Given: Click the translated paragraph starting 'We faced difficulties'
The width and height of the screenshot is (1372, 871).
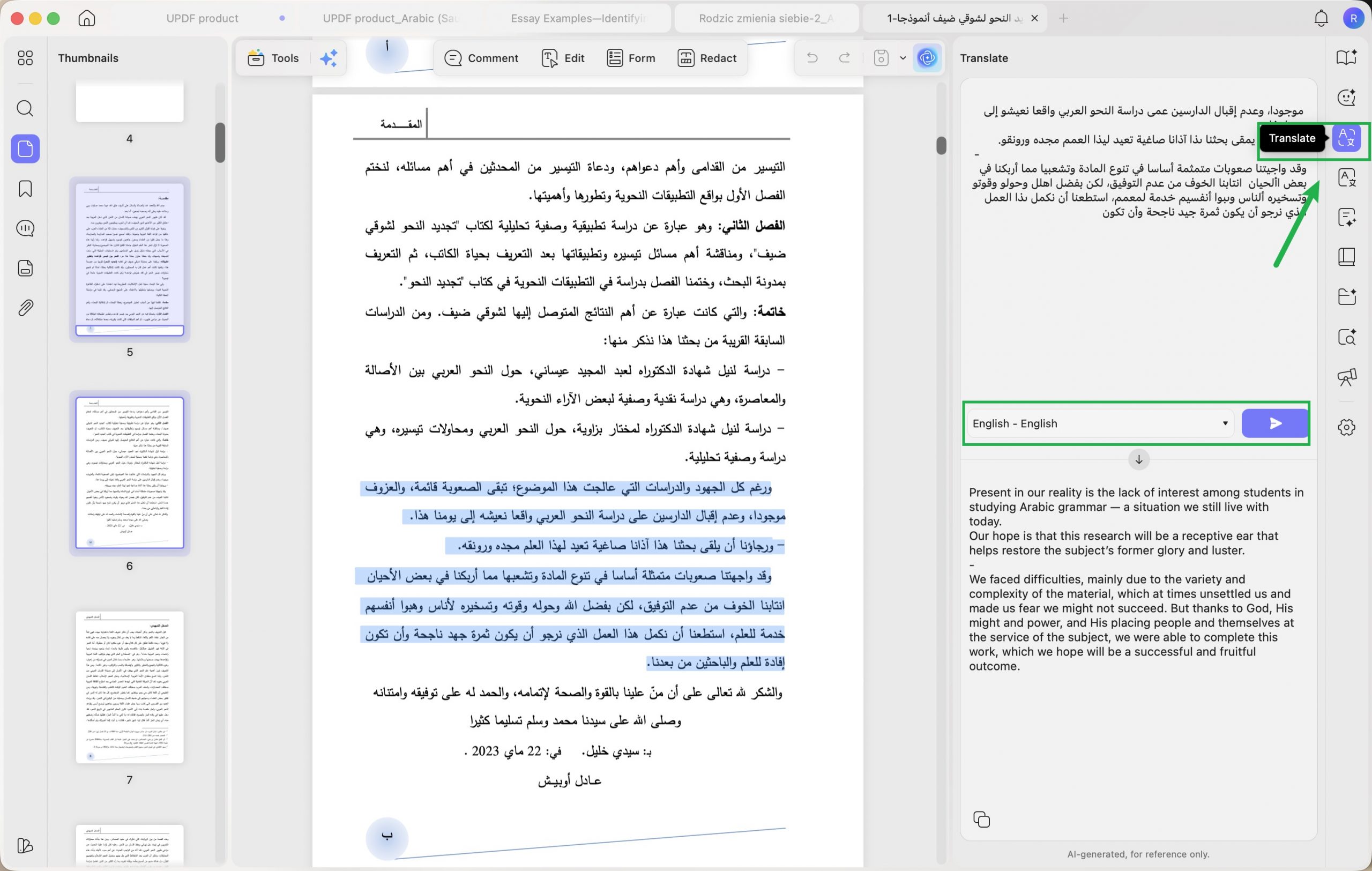Looking at the screenshot, I should [x=1132, y=622].
